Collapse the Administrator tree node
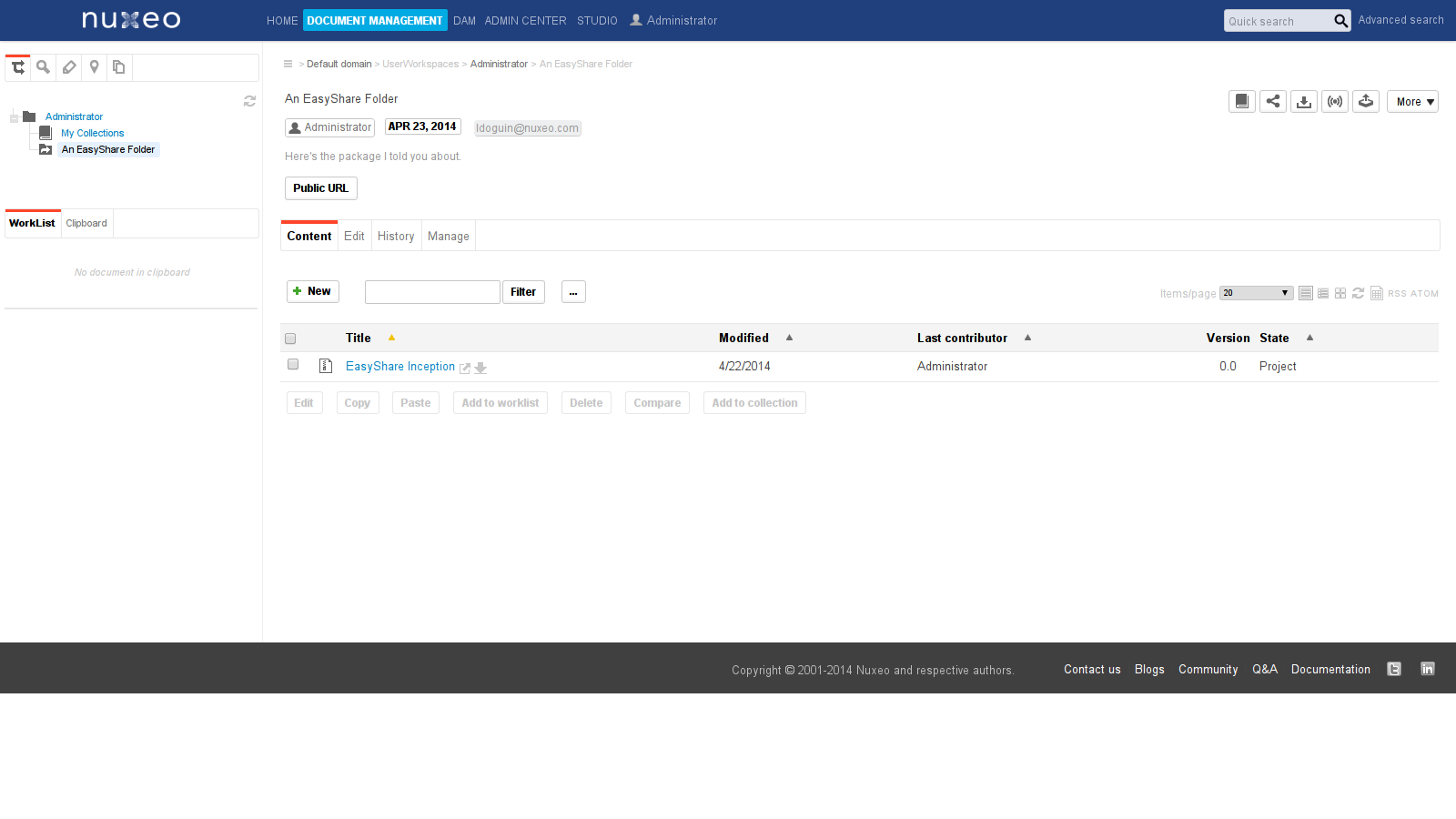The image size is (1456, 819). [x=15, y=117]
